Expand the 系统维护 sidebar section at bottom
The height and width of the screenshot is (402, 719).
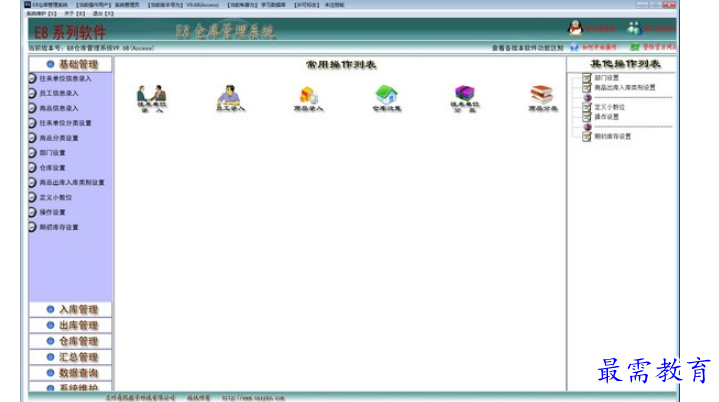tap(71, 387)
